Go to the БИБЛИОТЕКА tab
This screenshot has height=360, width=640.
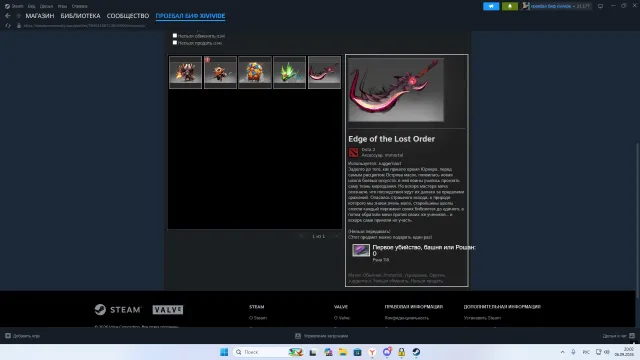80,16
